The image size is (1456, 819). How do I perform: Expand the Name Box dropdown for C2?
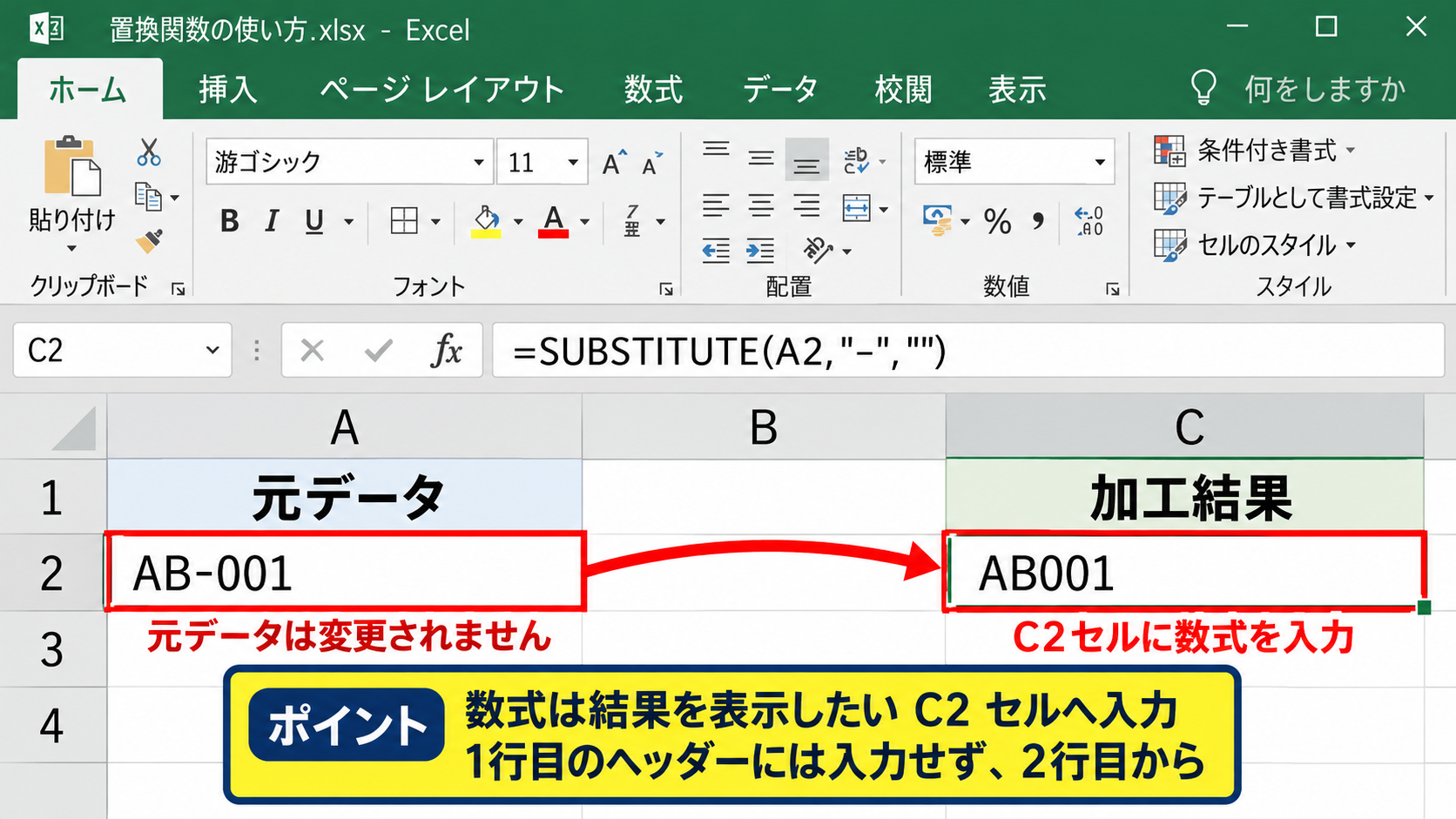click(x=212, y=351)
